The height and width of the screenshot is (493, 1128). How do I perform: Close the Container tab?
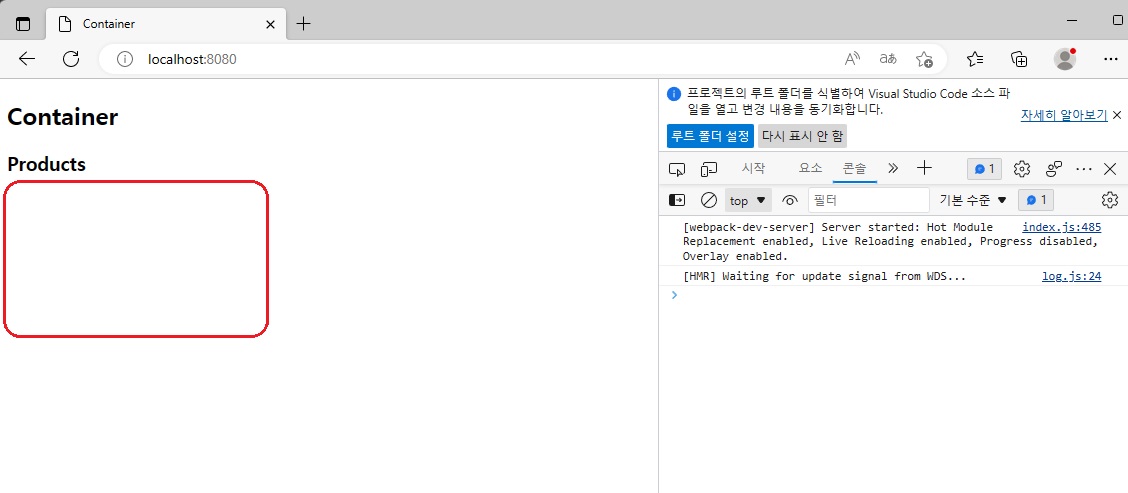(270, 24)
